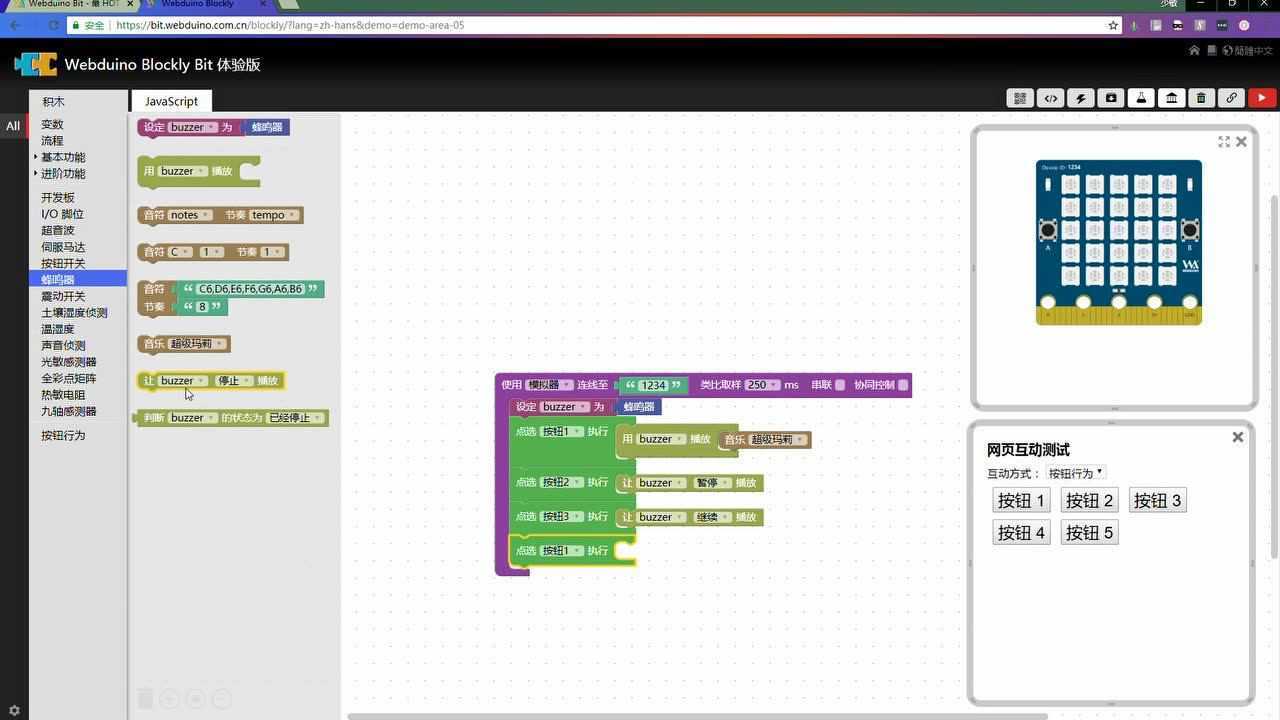Open the bank building examples icon
Image resolution: width=1280 pixels, height=720 pixels.
1171,98
